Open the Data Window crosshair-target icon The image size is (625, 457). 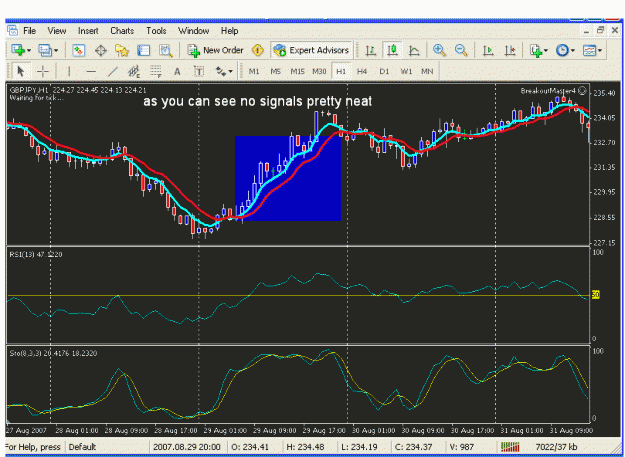point(100,50)
